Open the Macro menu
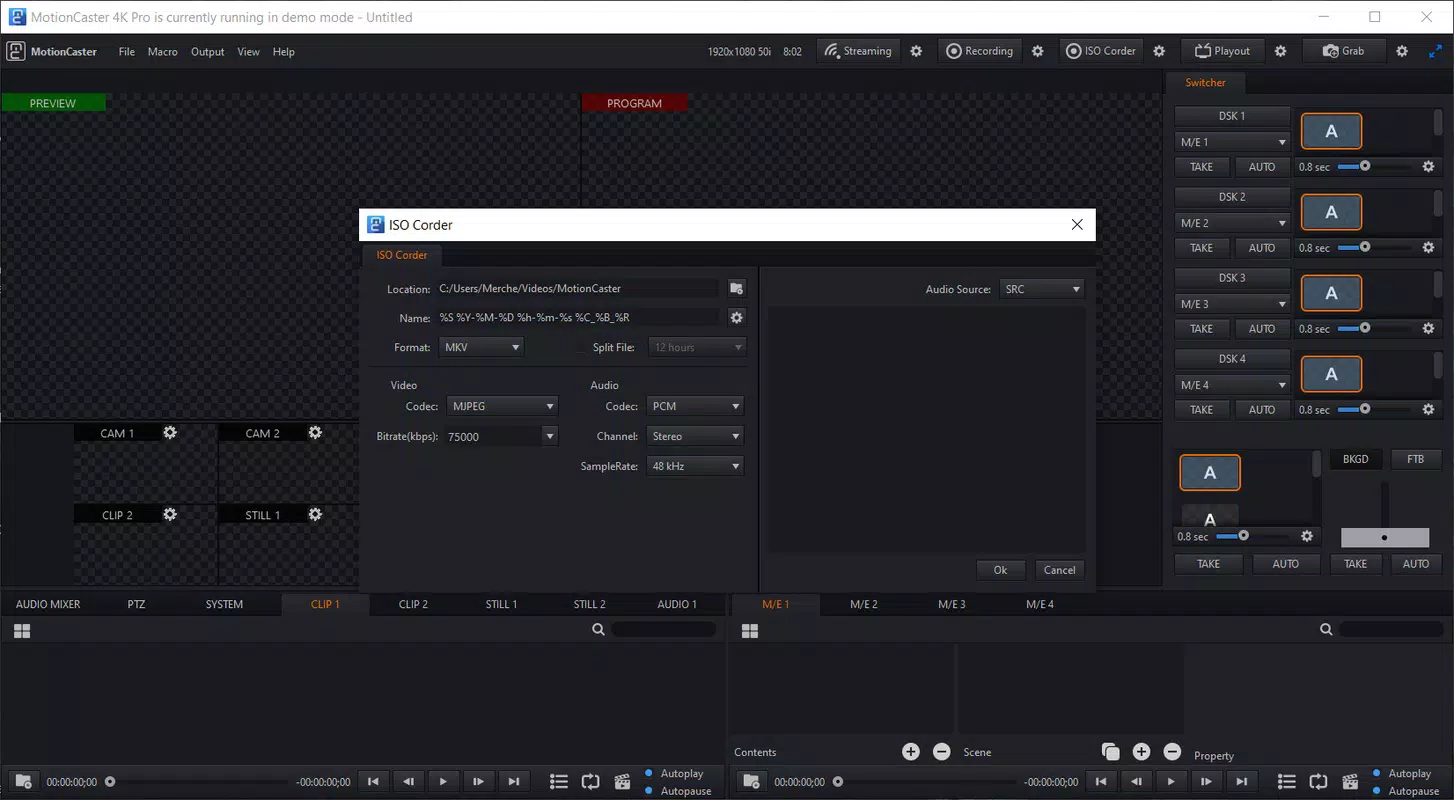The image size is (1454, 800). coord(162,52)
